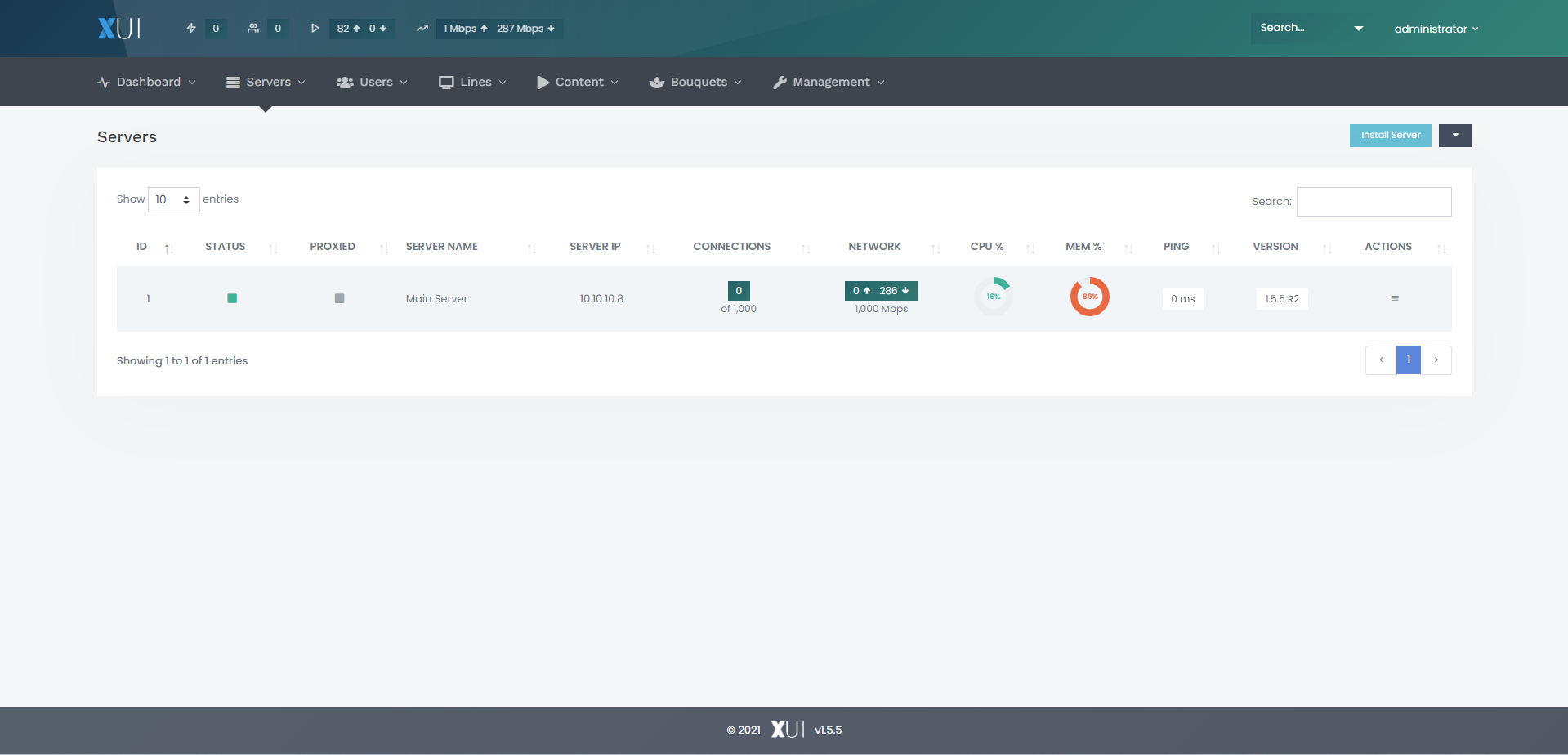The image size is (1568, 755).
Task: Click the play streams icon in header
Action: point(315,28)
